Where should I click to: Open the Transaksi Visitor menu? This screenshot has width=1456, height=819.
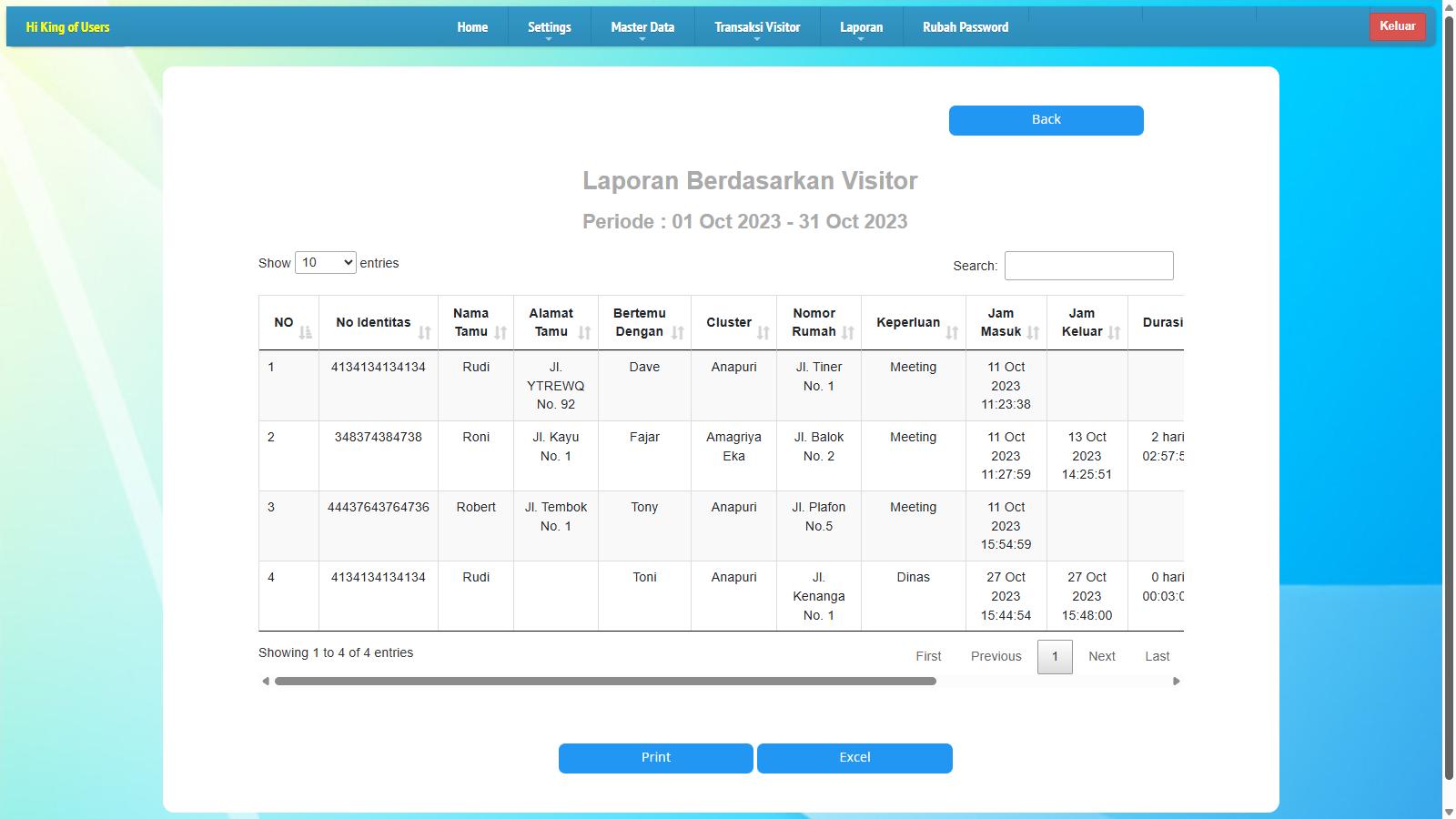click(x=756, y=27)
